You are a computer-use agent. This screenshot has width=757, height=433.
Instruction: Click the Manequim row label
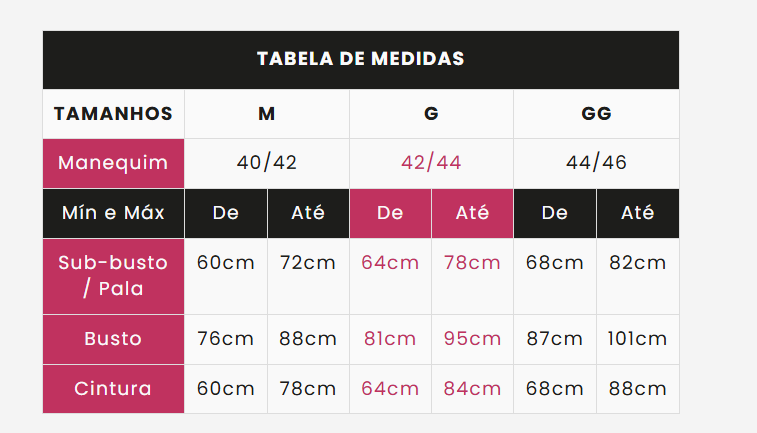[113, 163]
